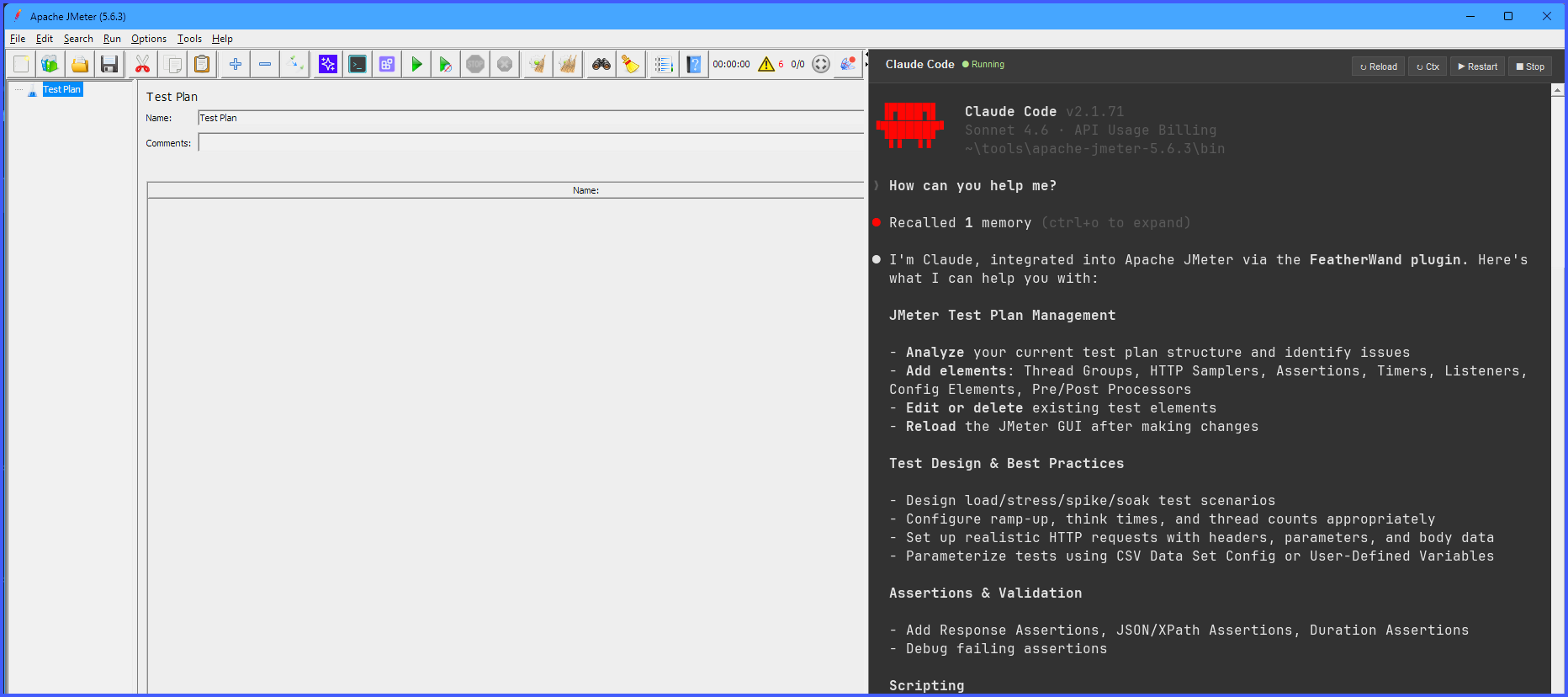
Task: Show log viewer via warning triangle
Action: [x=766, y=64]
